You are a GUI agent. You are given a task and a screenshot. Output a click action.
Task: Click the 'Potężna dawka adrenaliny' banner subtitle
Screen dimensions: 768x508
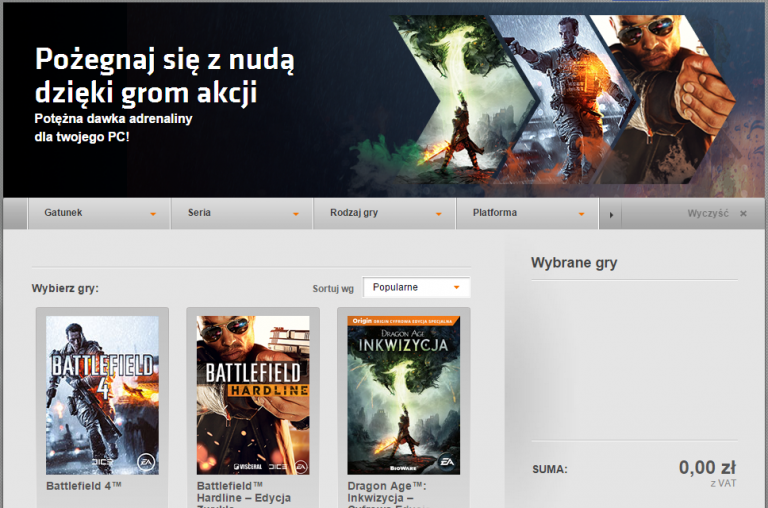[113, 119]
